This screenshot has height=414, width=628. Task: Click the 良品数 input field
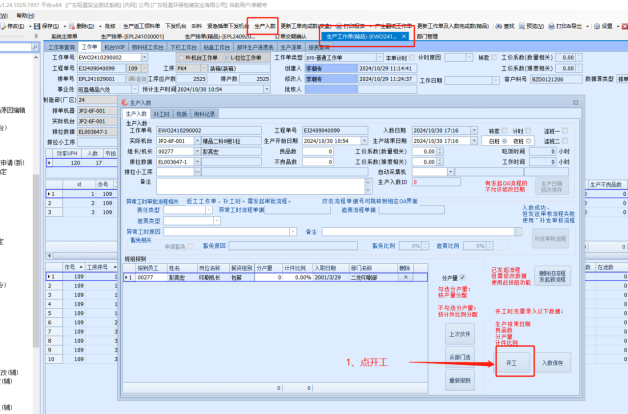point(318,151)
